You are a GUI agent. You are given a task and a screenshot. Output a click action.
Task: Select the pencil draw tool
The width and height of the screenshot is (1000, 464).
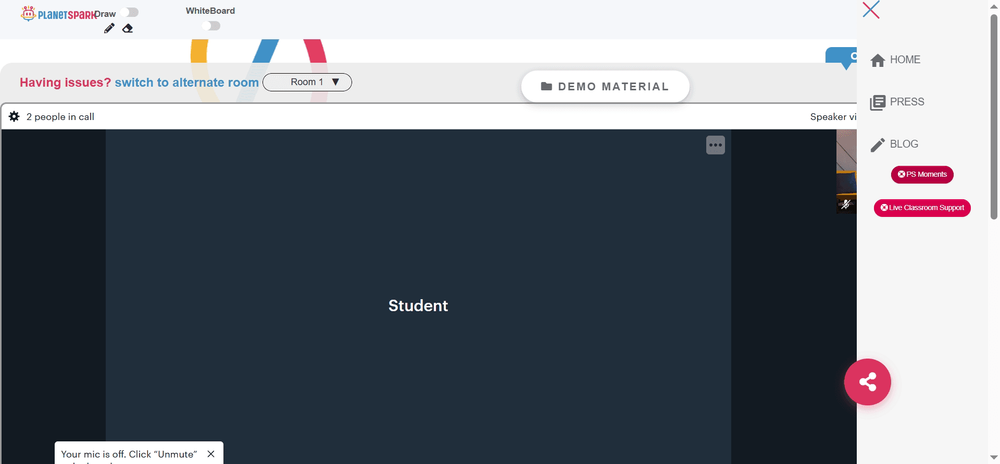(x=109, y=28)
